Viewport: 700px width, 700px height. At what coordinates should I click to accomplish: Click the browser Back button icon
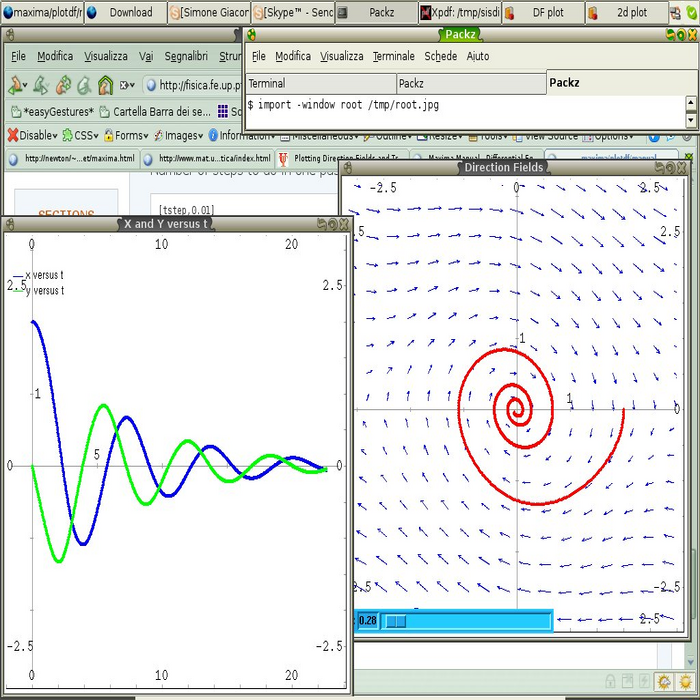pos(15,85)
